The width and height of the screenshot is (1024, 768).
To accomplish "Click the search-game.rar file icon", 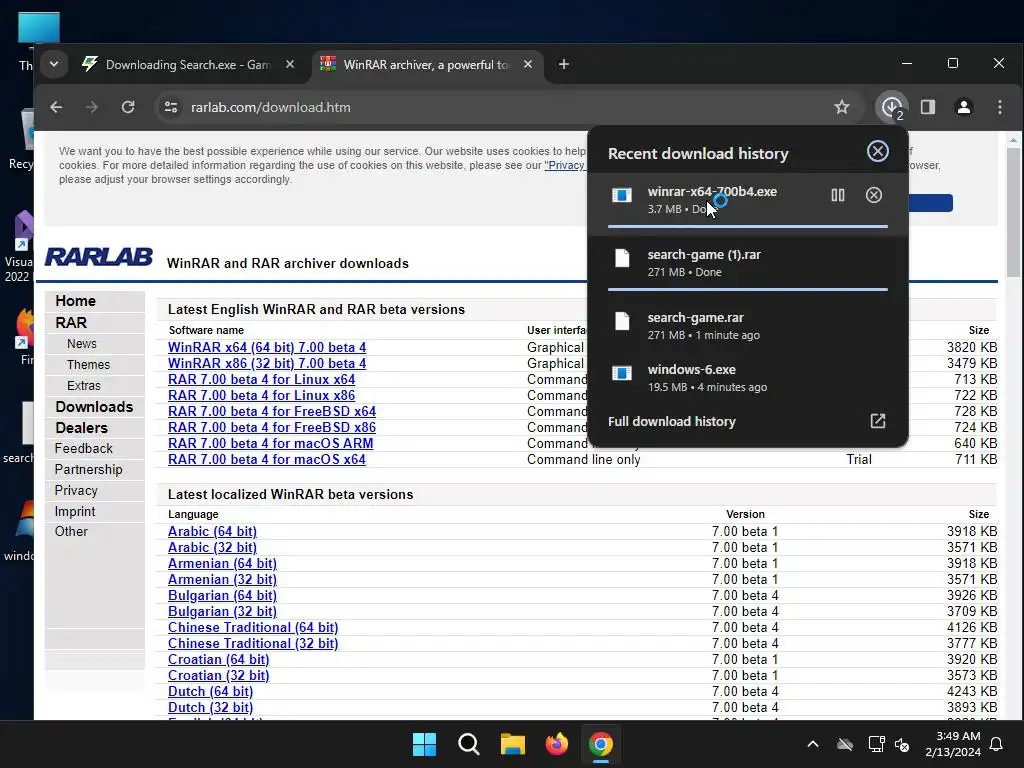I will coord(622,321).
